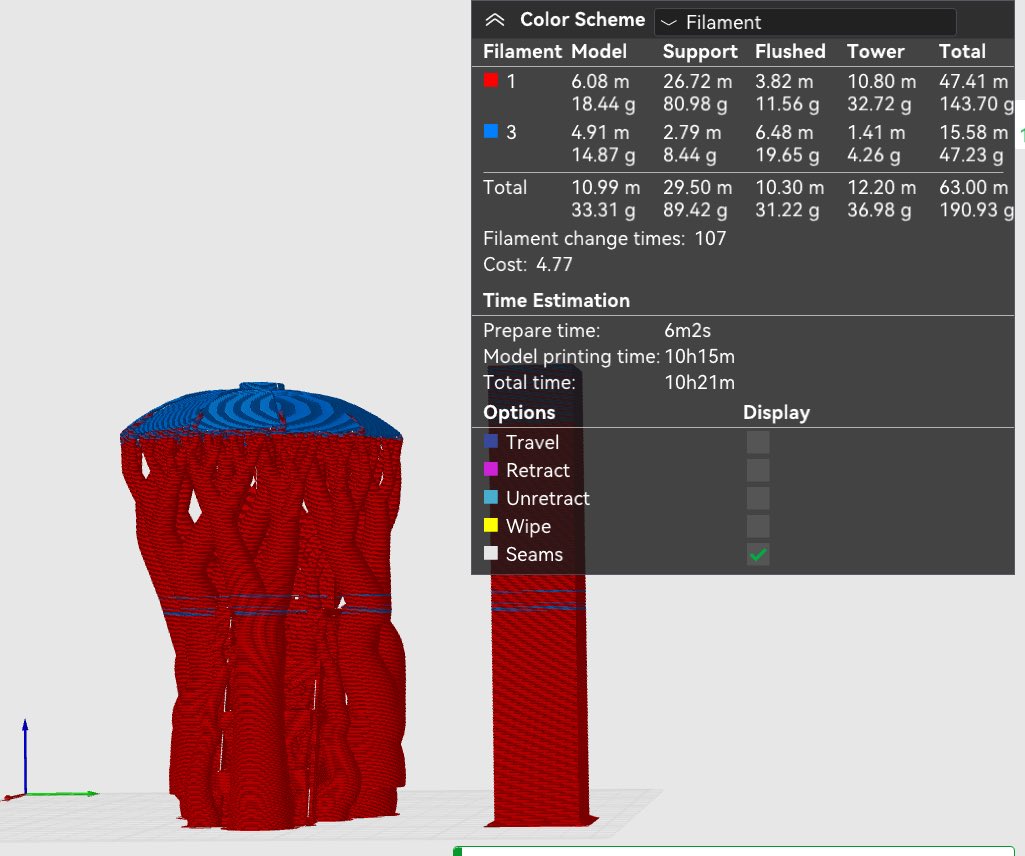The image size is (1025, 856).
Task: Open the Filament color scheme dropdown
Action: pos(804,21)
